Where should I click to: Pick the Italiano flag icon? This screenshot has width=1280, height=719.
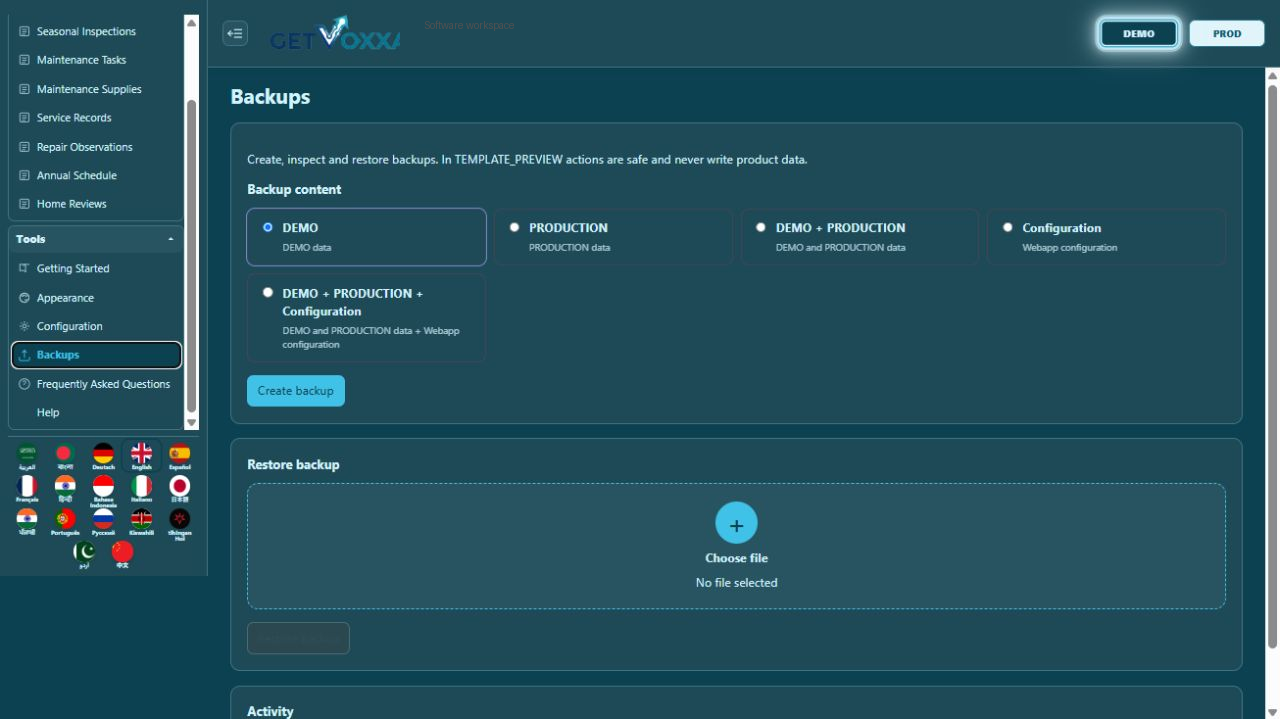(141, 488)
